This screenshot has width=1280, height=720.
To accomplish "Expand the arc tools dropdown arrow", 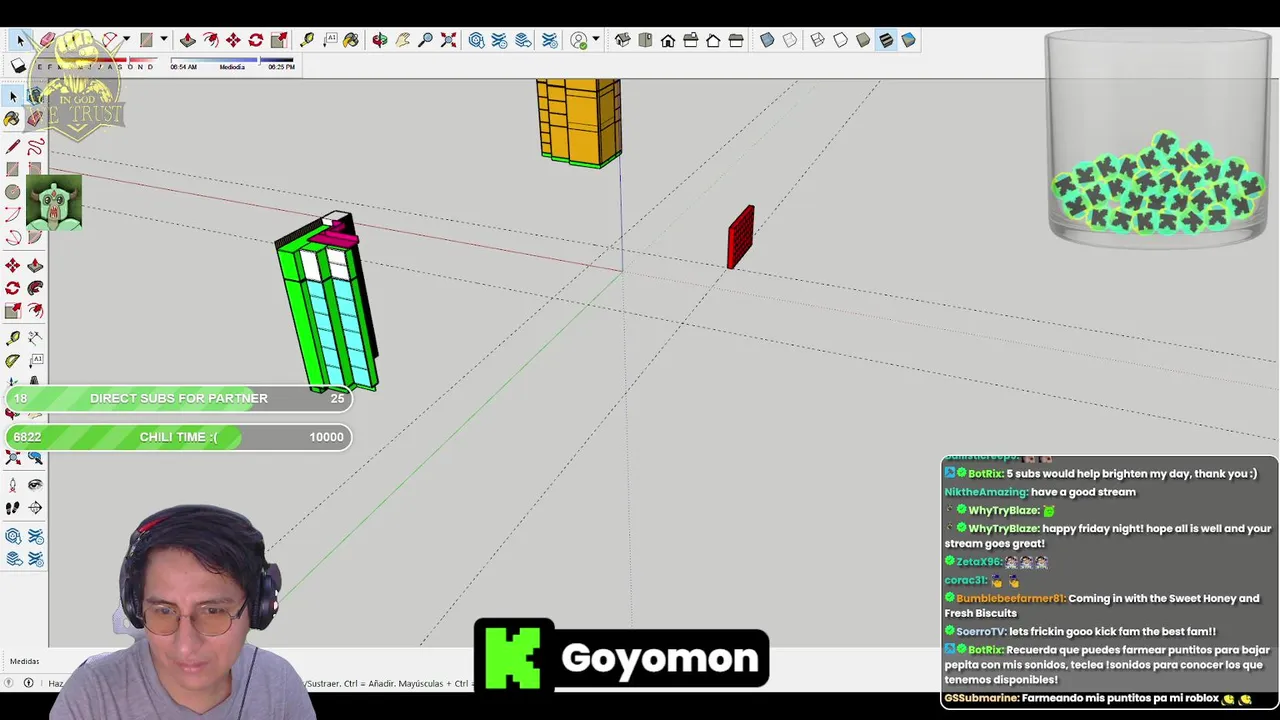I will [126, 40].
